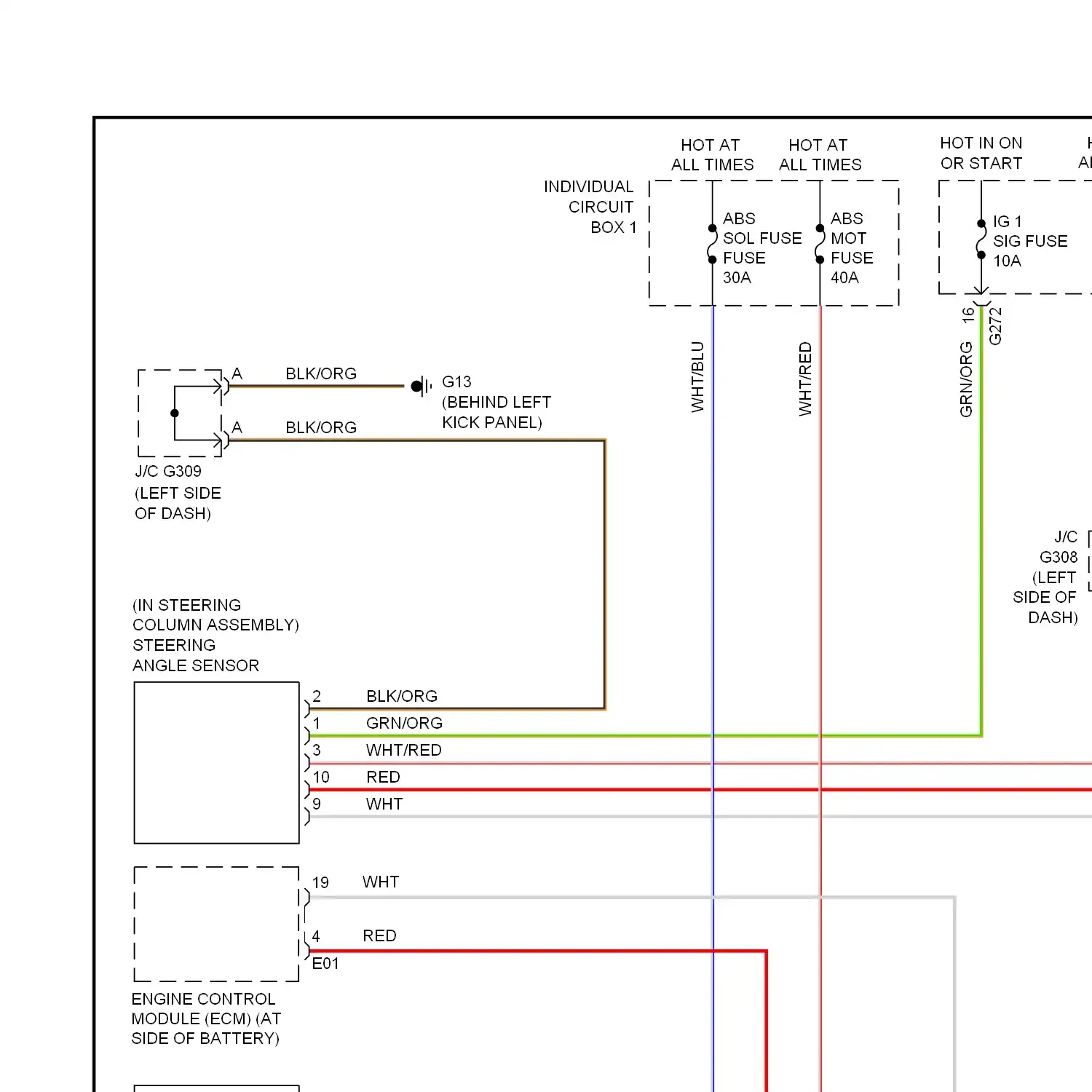Screen dimensions: 1092x1092
Task: Click pin number 10 on steering sensor
Action: (321, 778)
